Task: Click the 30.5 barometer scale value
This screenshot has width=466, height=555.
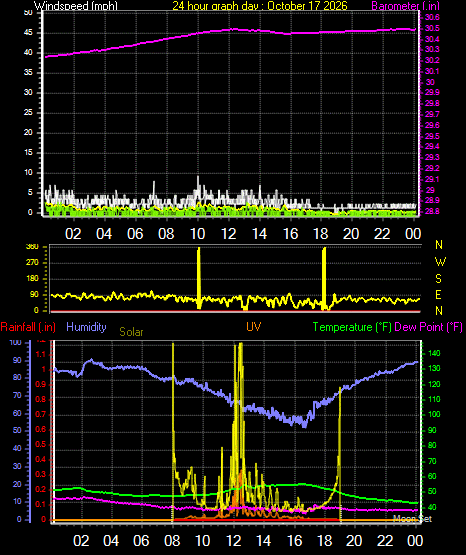Action: [x=432, y=28]
